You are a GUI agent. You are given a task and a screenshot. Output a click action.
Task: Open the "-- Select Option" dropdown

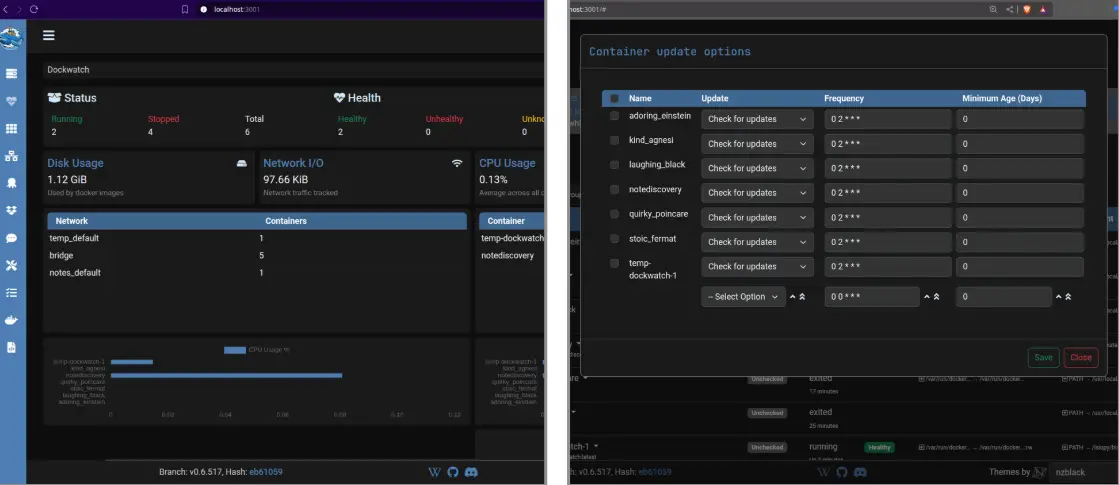(743, 297)
